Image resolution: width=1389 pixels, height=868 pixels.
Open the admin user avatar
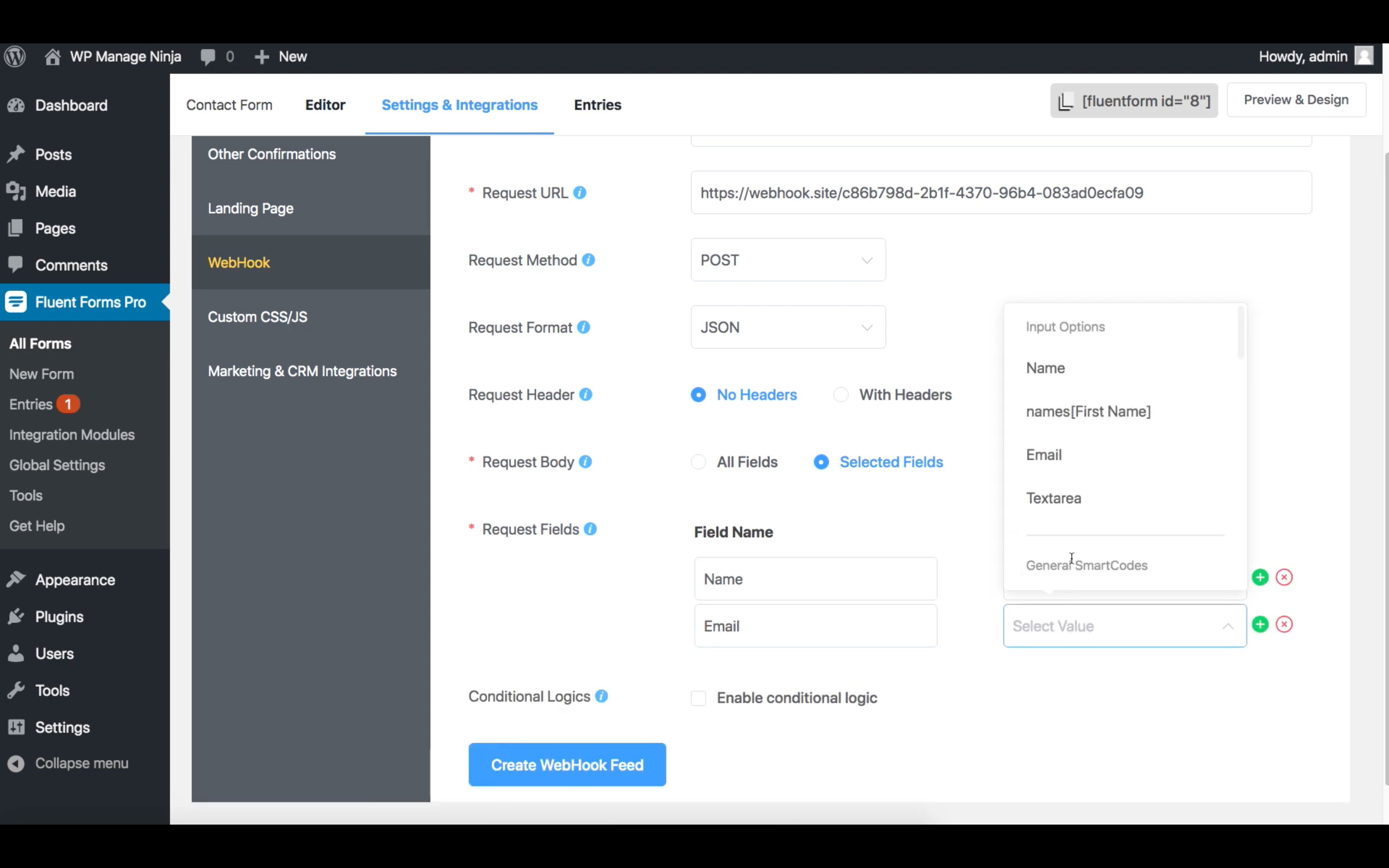click(x=1364, y=56)
